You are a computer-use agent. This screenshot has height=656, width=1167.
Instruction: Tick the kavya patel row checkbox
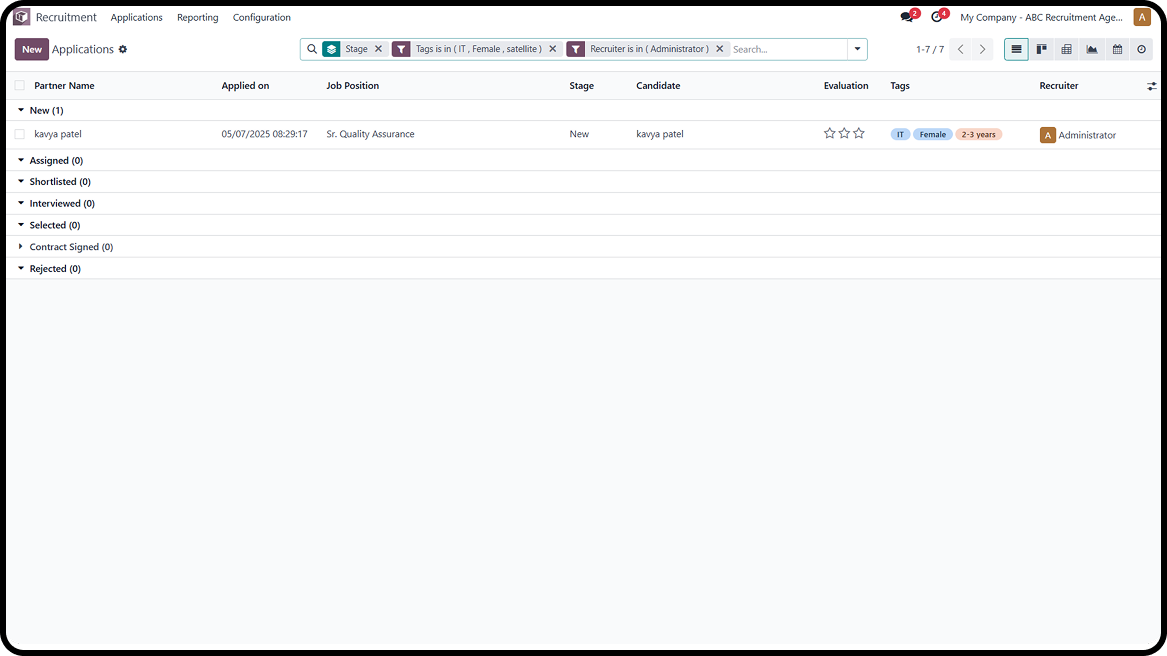(x=19, y=134)
